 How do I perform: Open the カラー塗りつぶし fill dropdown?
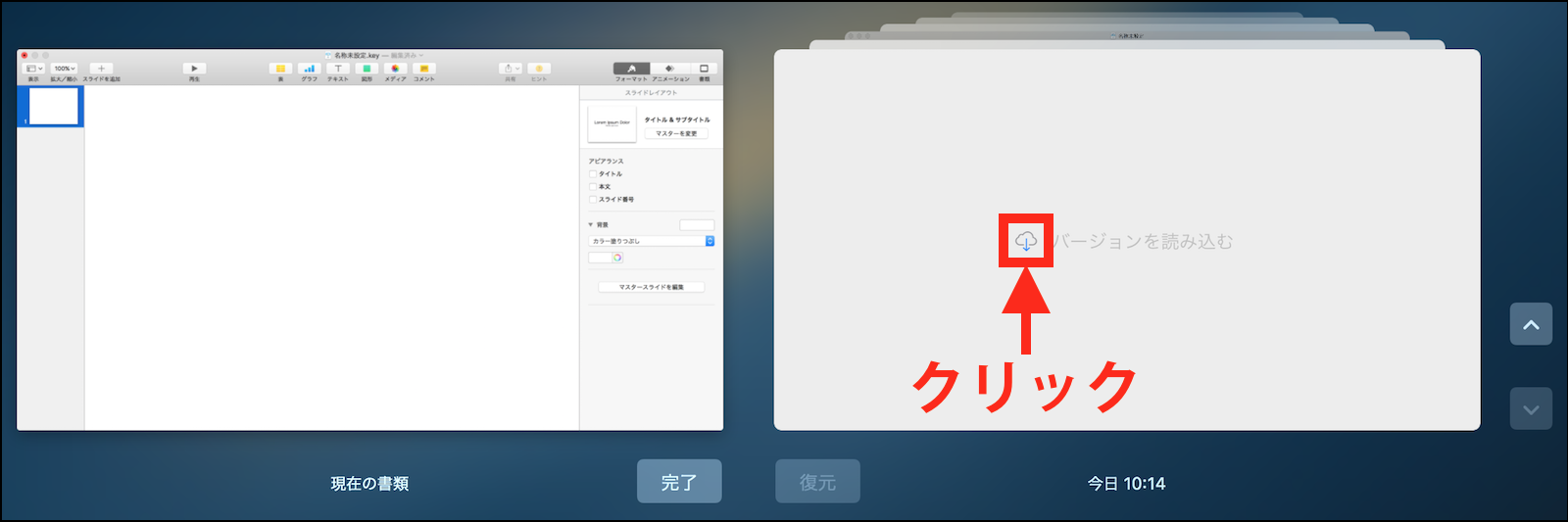coord(652,241)
